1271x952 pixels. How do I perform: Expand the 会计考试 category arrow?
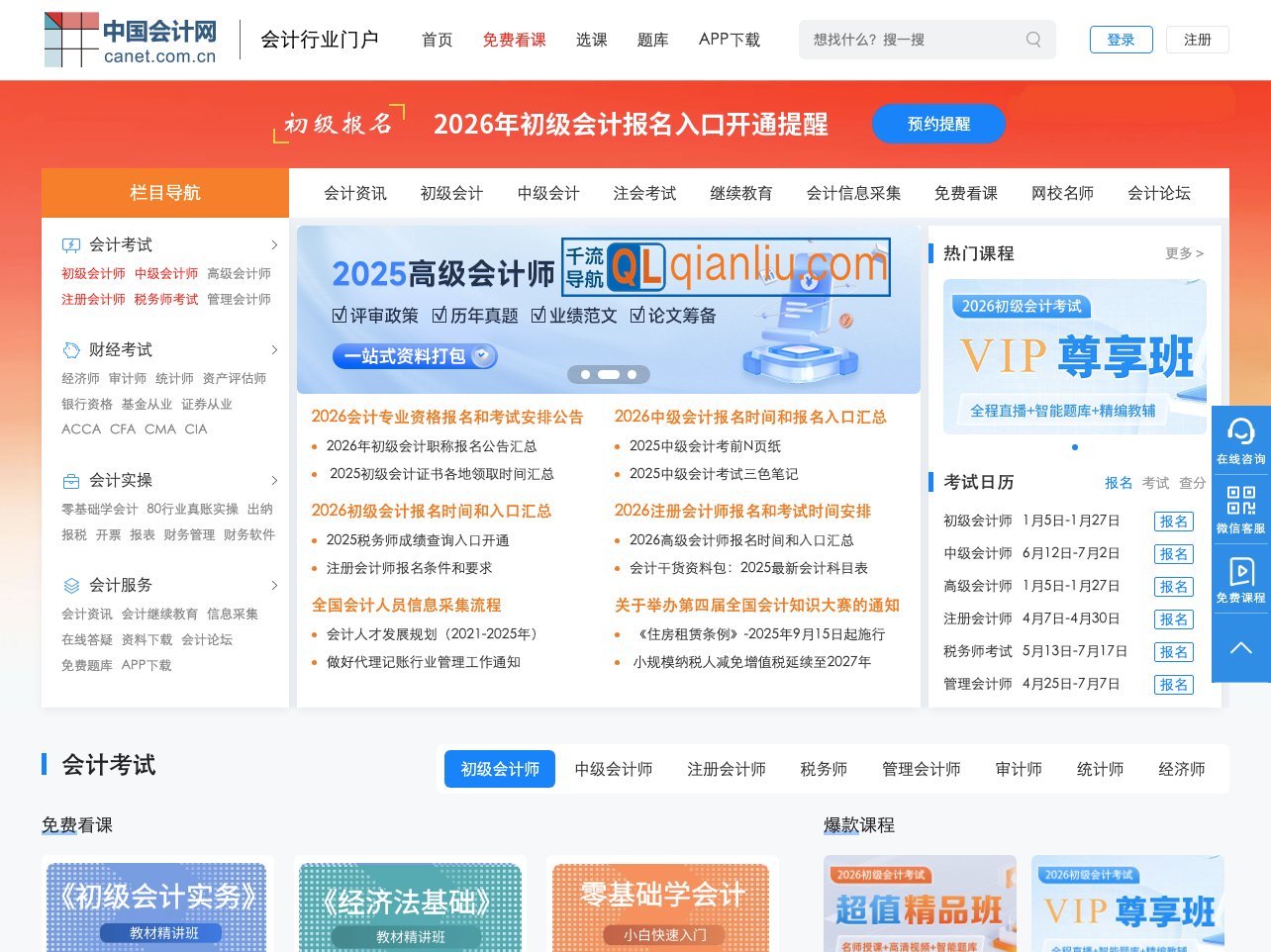[274, 243]
